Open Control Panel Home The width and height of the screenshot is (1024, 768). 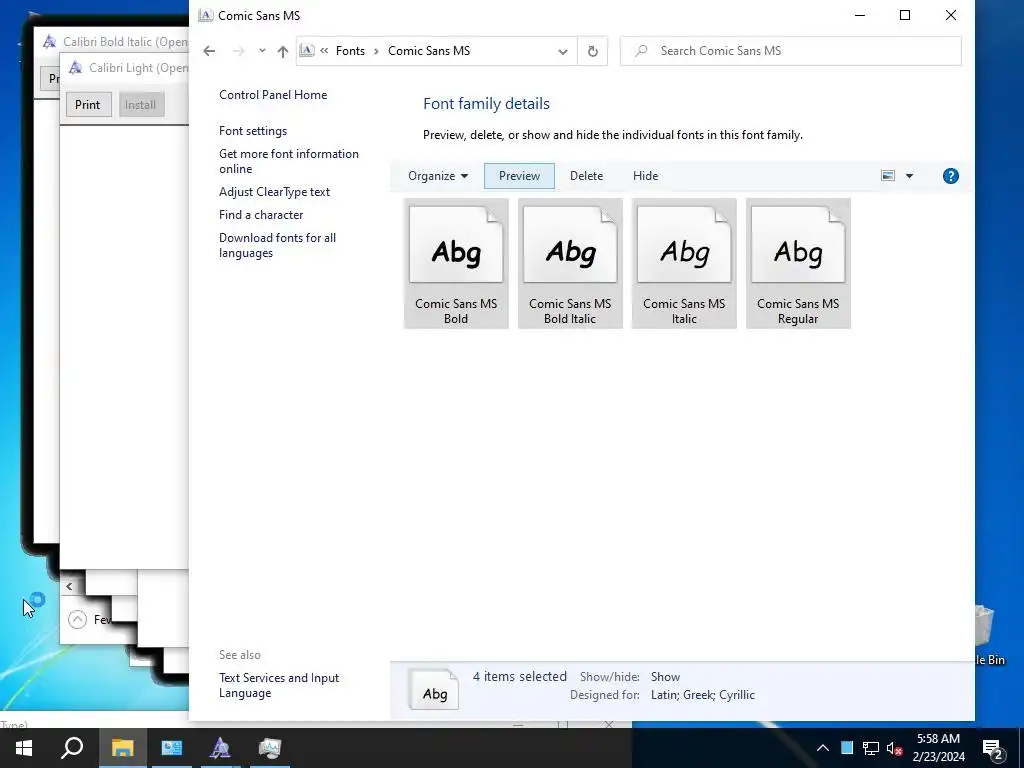click(x=273, y=95)
